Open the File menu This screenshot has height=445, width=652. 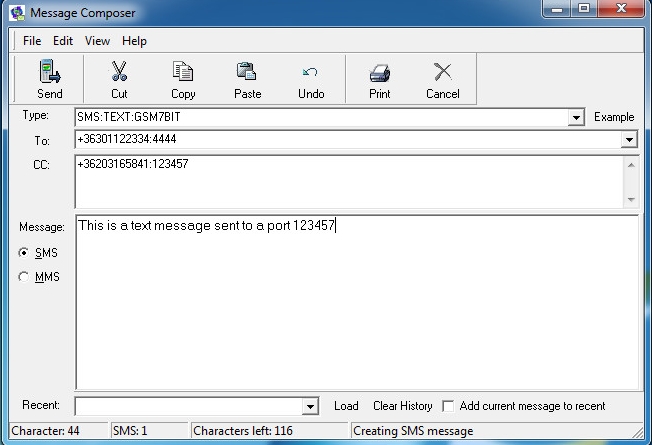[32, 41]
